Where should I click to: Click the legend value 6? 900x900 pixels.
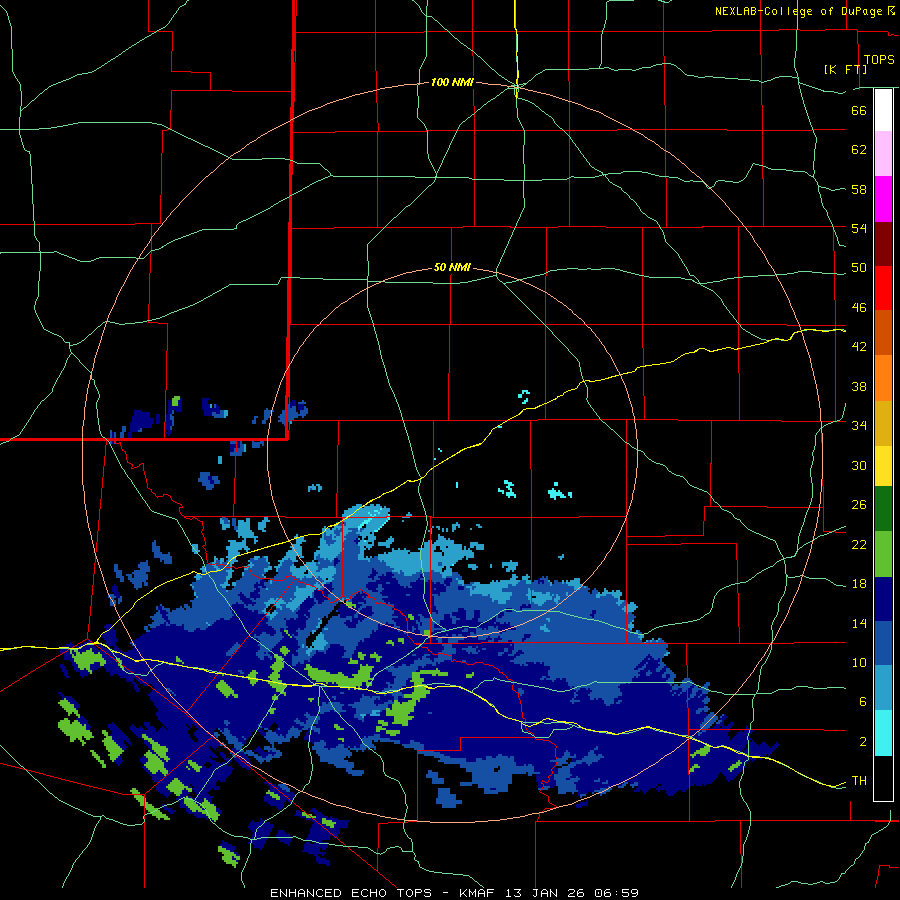863,702
